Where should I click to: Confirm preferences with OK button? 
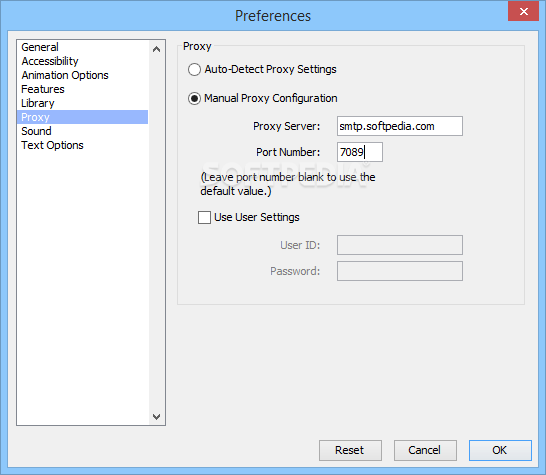pyautogui.click(x=500, y=450)
